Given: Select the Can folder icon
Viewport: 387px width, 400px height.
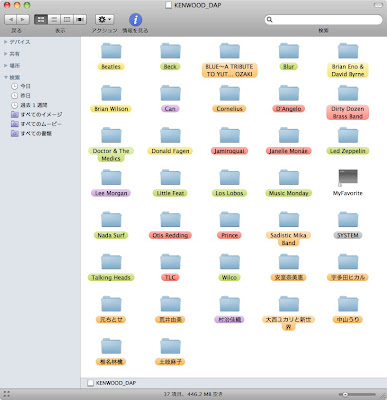Looking at the screenshot, I should 170,93.
